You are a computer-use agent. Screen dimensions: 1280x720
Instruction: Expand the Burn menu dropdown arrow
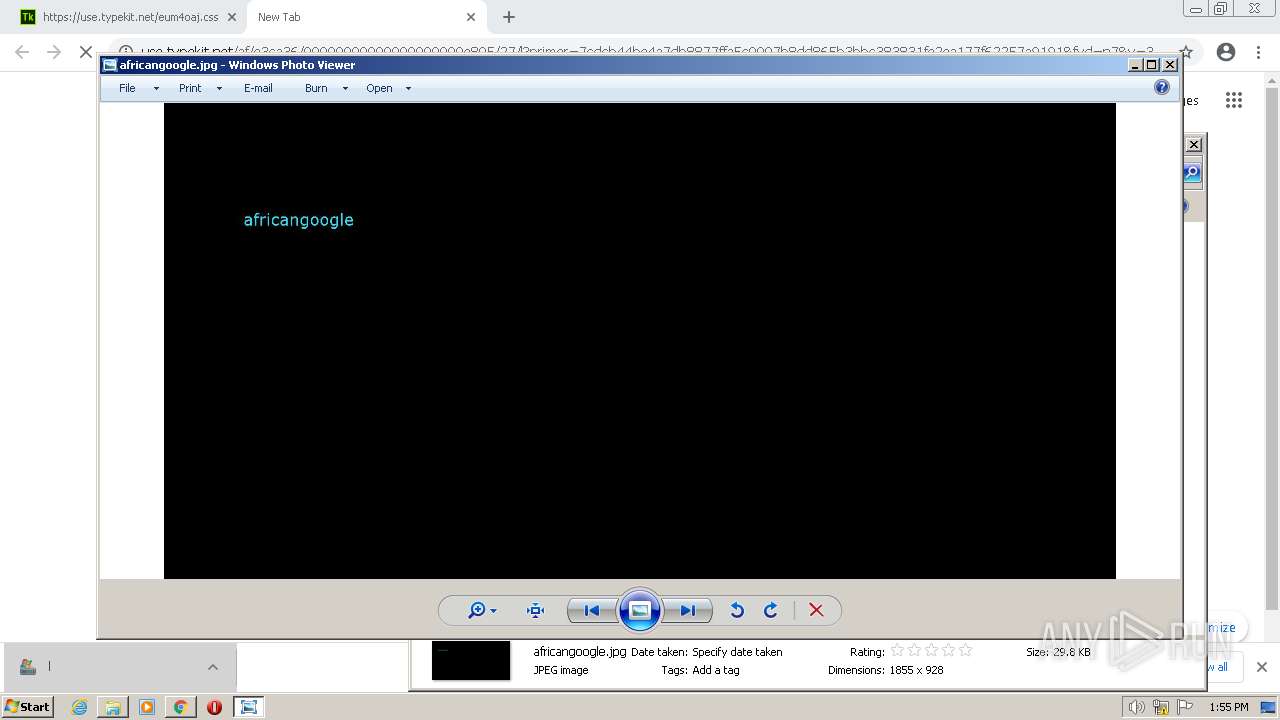pos(345,89)
